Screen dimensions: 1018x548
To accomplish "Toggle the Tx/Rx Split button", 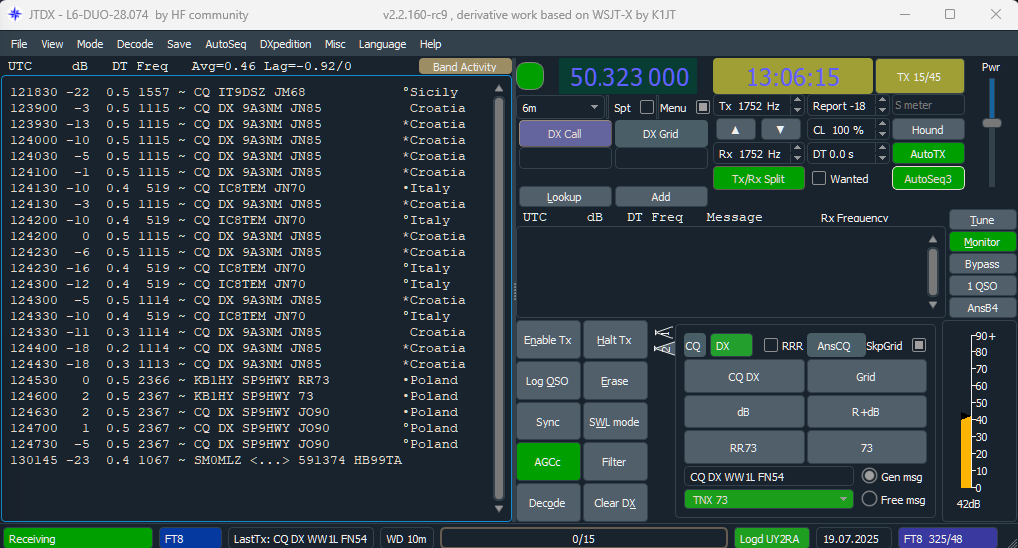I will (758, 179).
